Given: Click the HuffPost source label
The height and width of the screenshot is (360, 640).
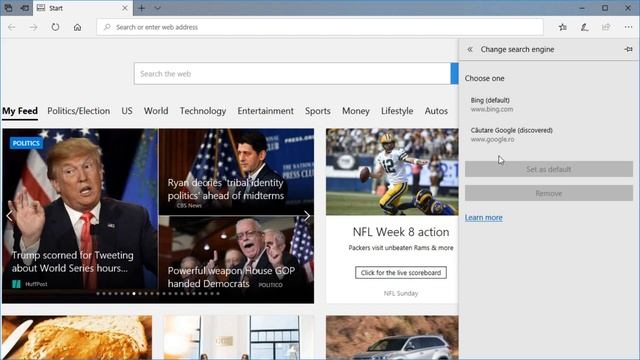Looking at the screenshot, I should [36, 284].
